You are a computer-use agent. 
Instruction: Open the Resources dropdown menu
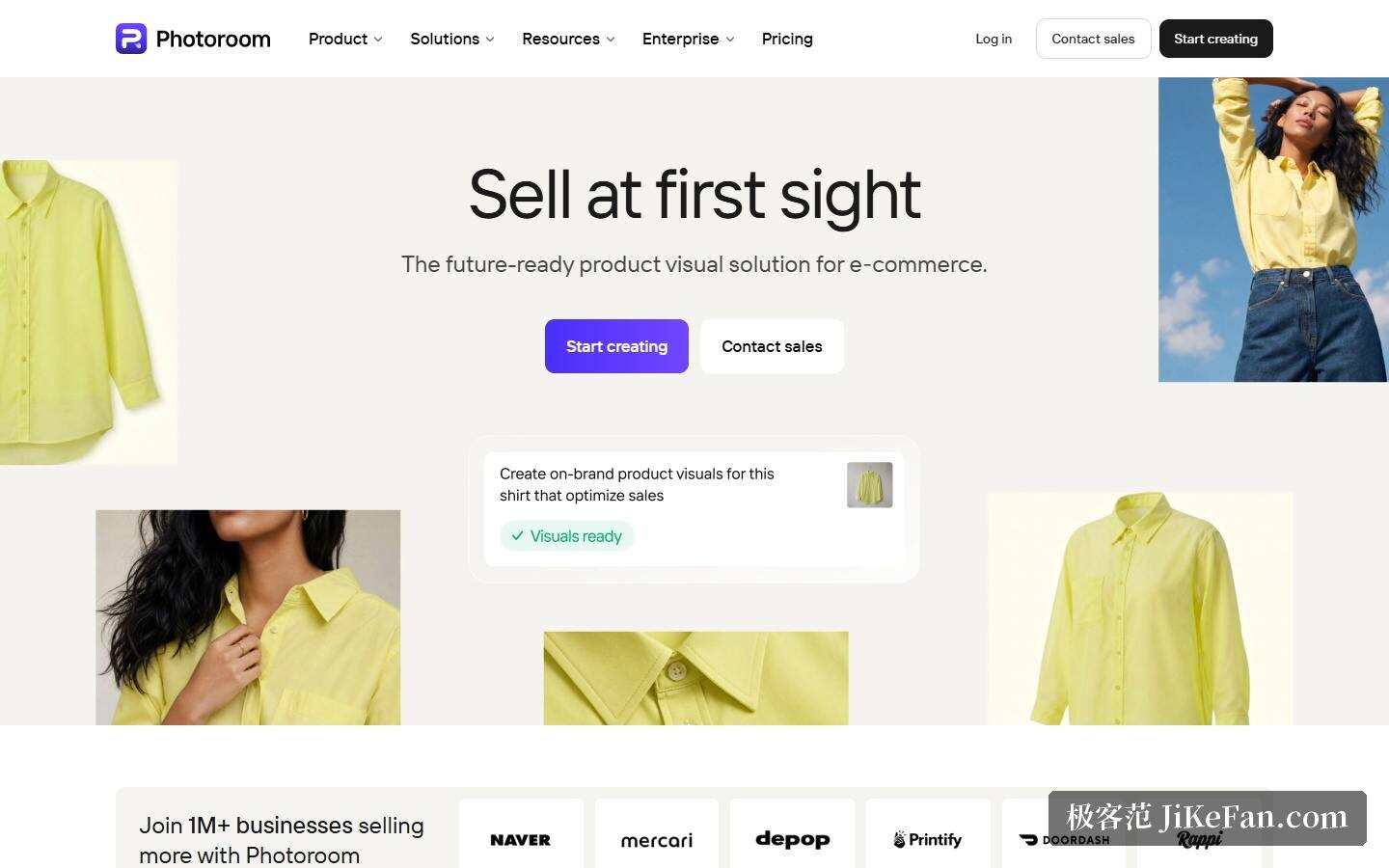click(568, 39)
